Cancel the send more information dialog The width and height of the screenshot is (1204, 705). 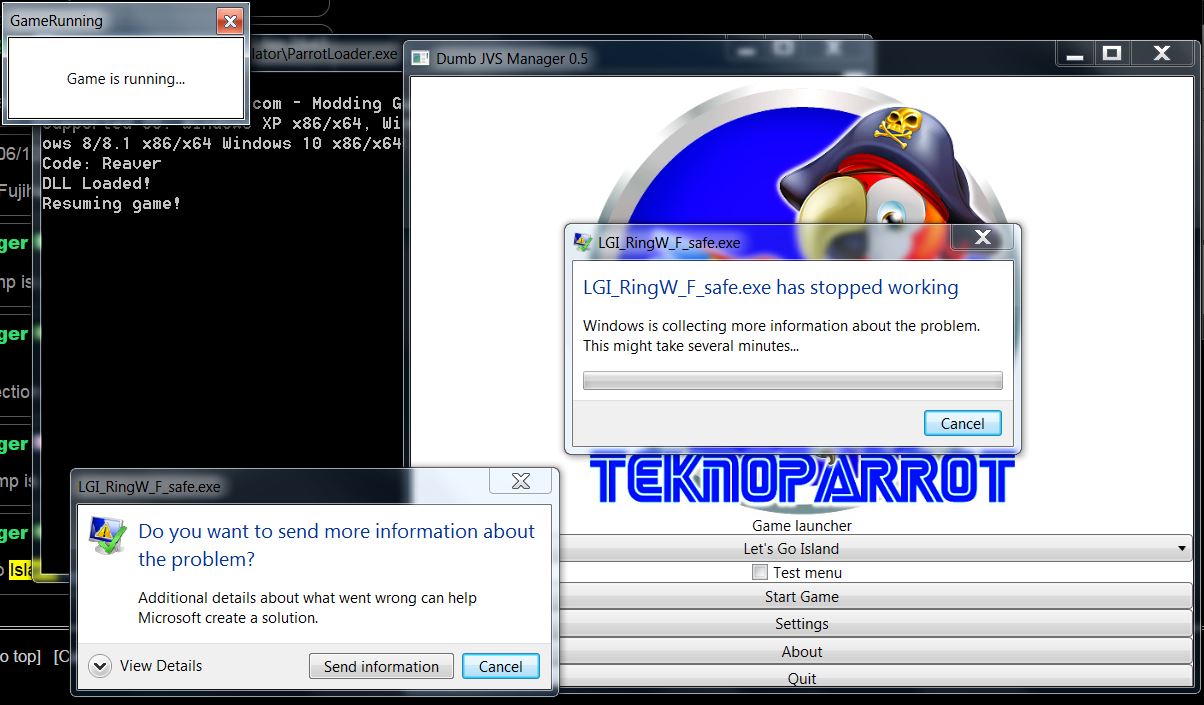pos(501,667)
